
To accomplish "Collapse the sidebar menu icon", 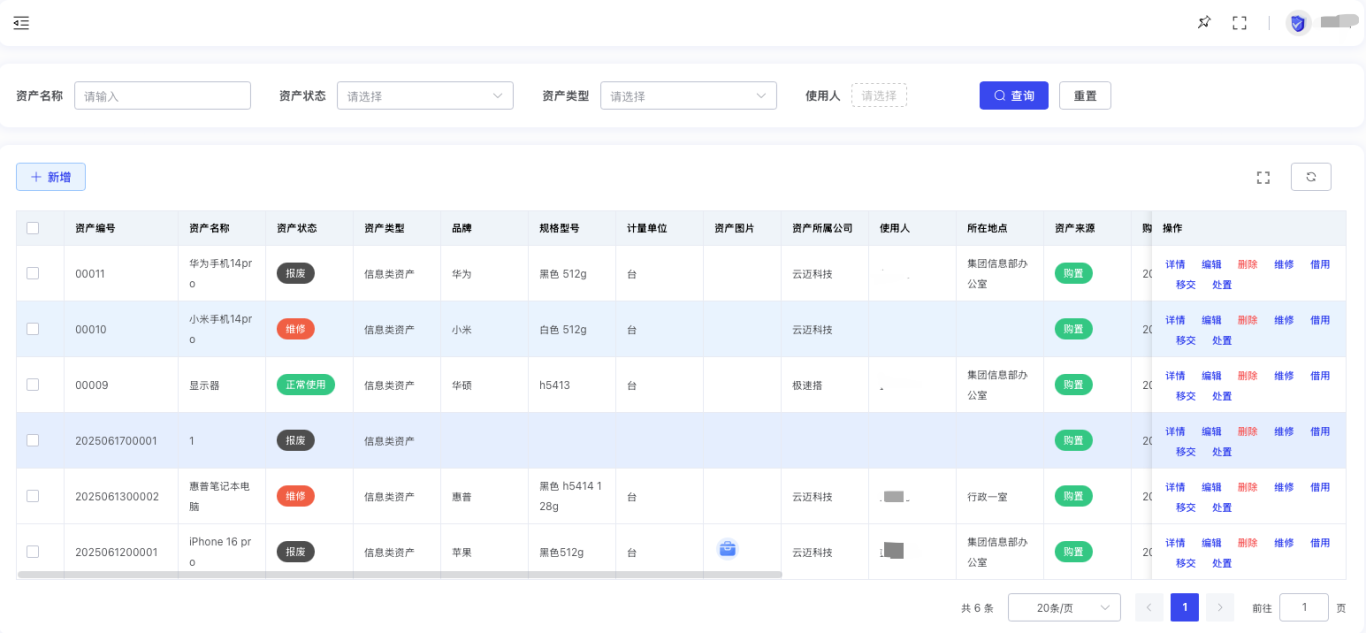I will tap(21, 23).
